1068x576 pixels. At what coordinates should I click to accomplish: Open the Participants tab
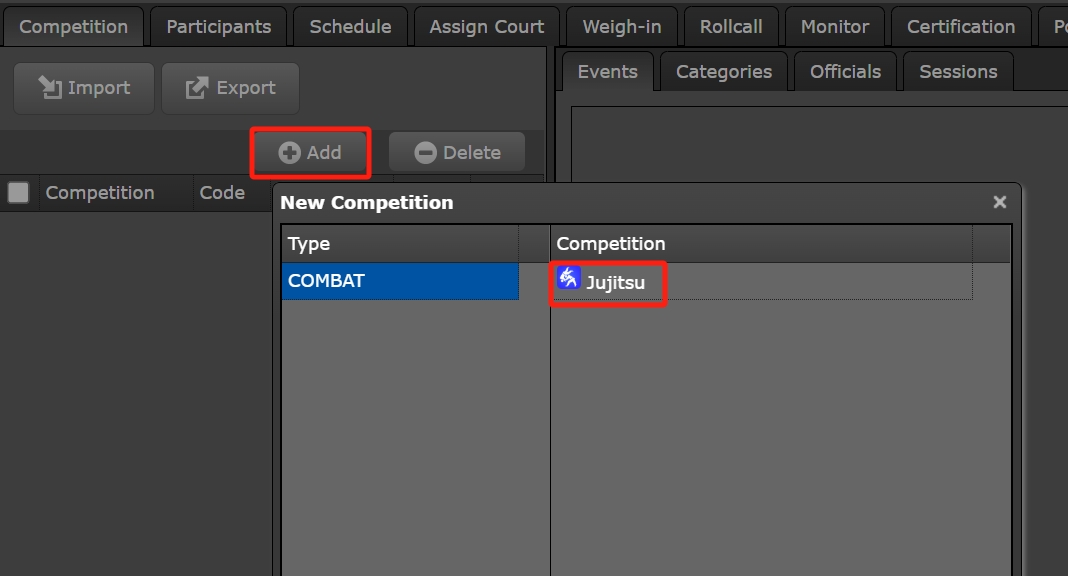click(x=219, y=27)
